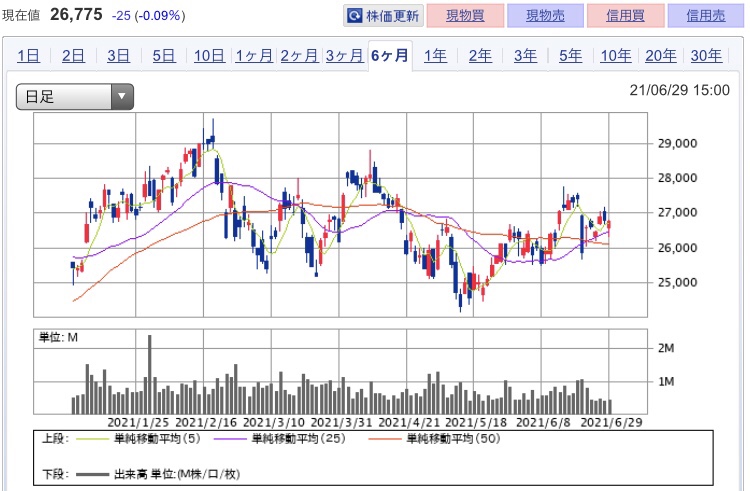View the 30年 chart range
Screen dimensions: 750x491
click(706, 56)
